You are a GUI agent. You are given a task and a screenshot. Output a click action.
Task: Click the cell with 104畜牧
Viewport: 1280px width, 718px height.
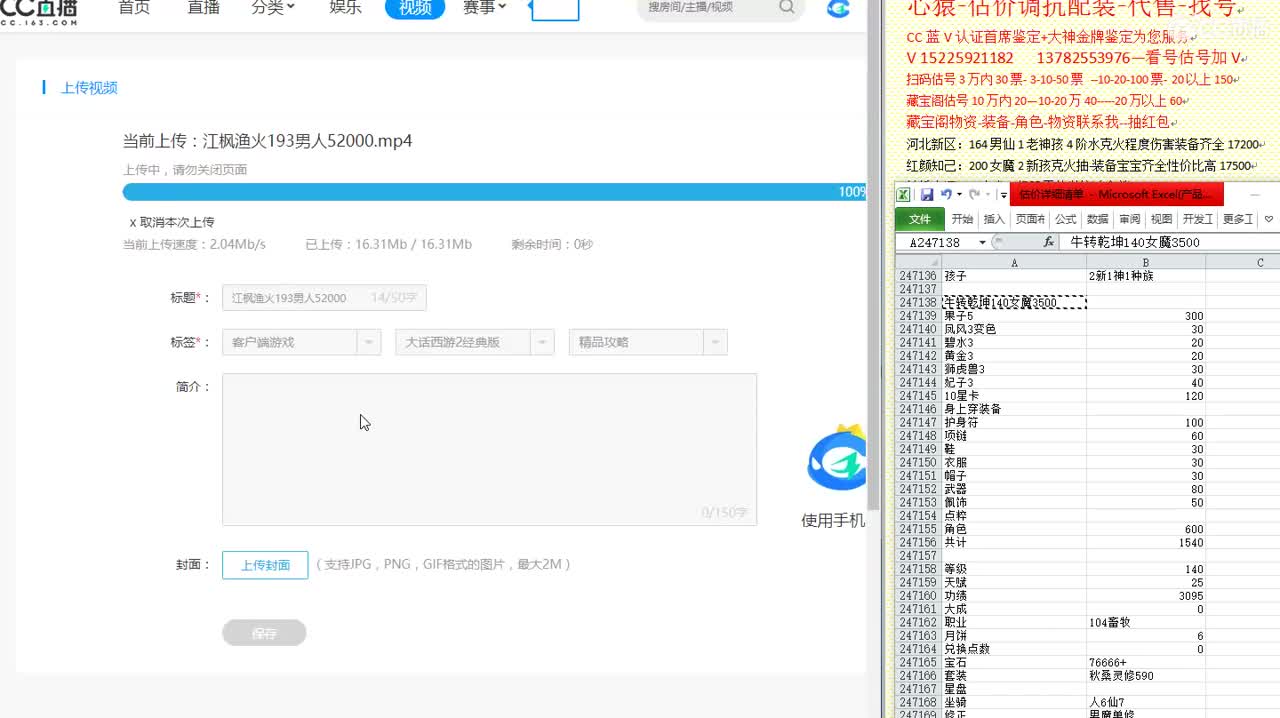click(x=1146, y=623)
